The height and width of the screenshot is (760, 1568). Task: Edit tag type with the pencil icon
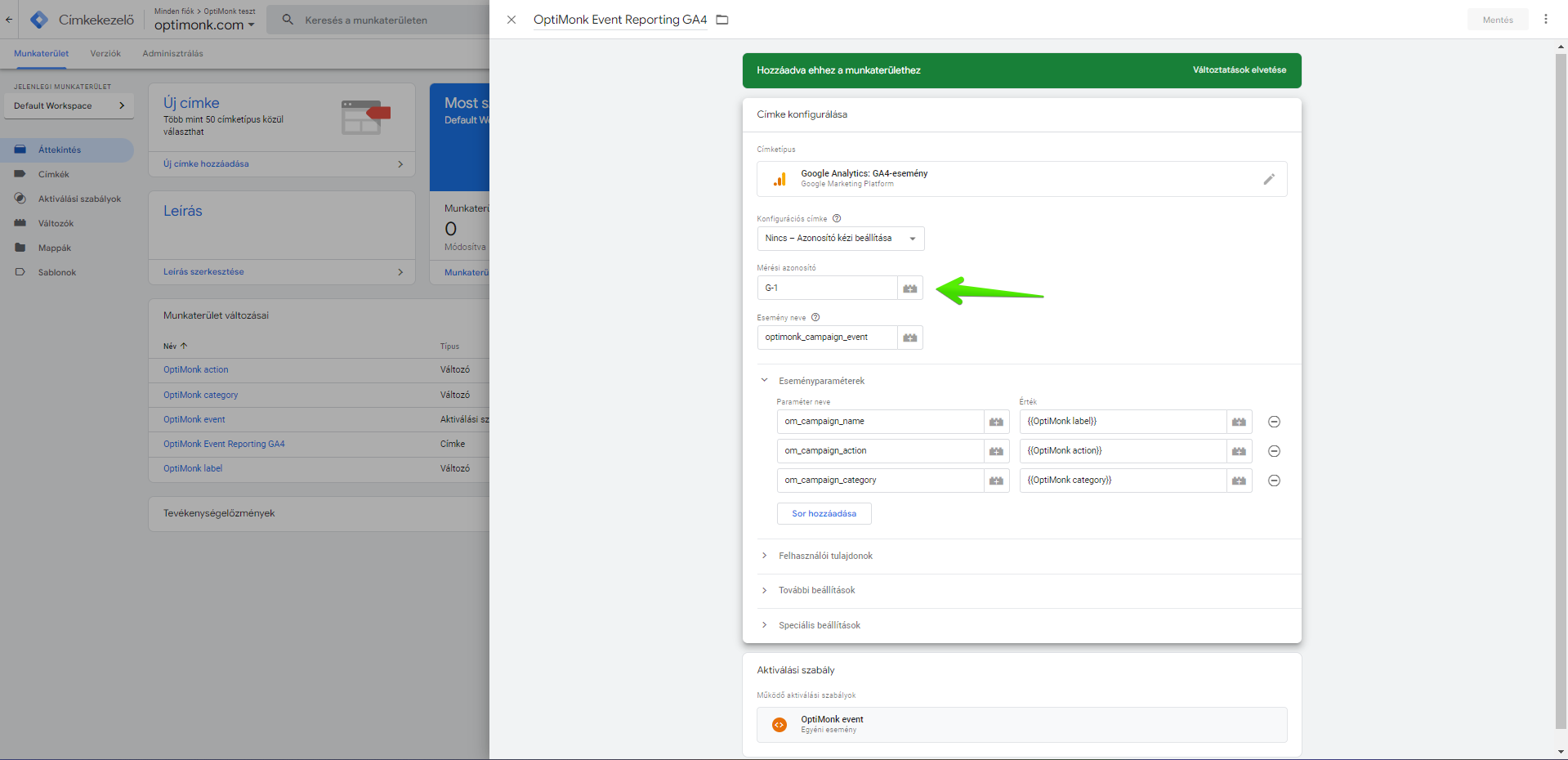(x=1269, y=179)
